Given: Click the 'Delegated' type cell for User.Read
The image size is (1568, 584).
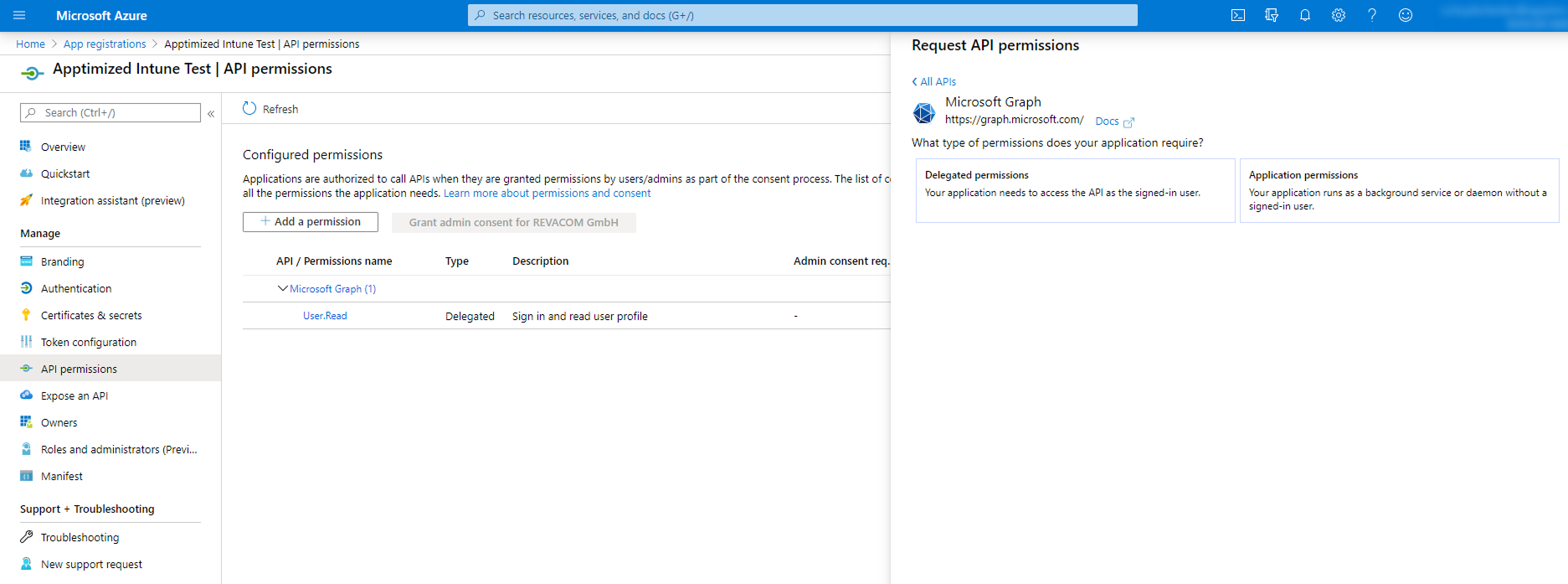Looking at the screenshot, I should [x=470, y=316].
